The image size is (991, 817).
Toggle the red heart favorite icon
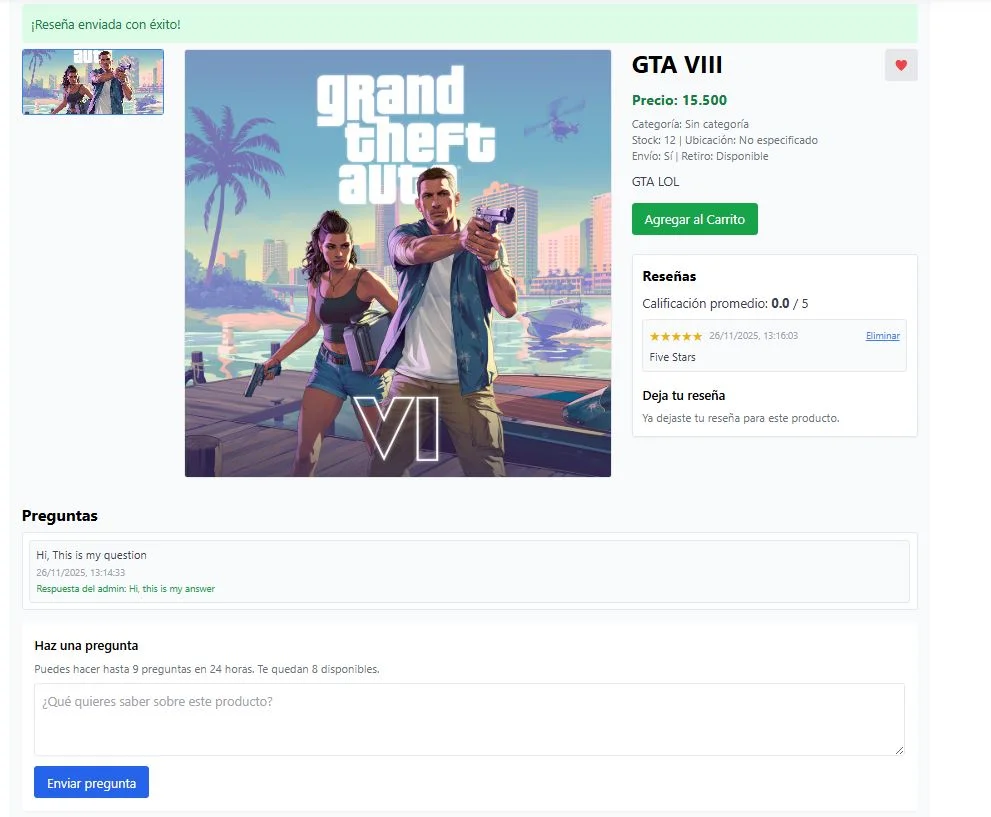coord(901,65)
